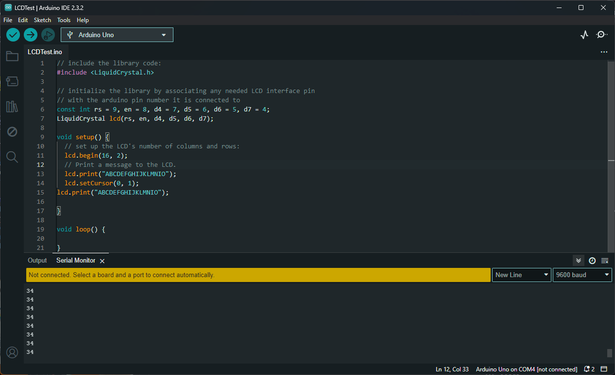Click the void loop() line

81,229
